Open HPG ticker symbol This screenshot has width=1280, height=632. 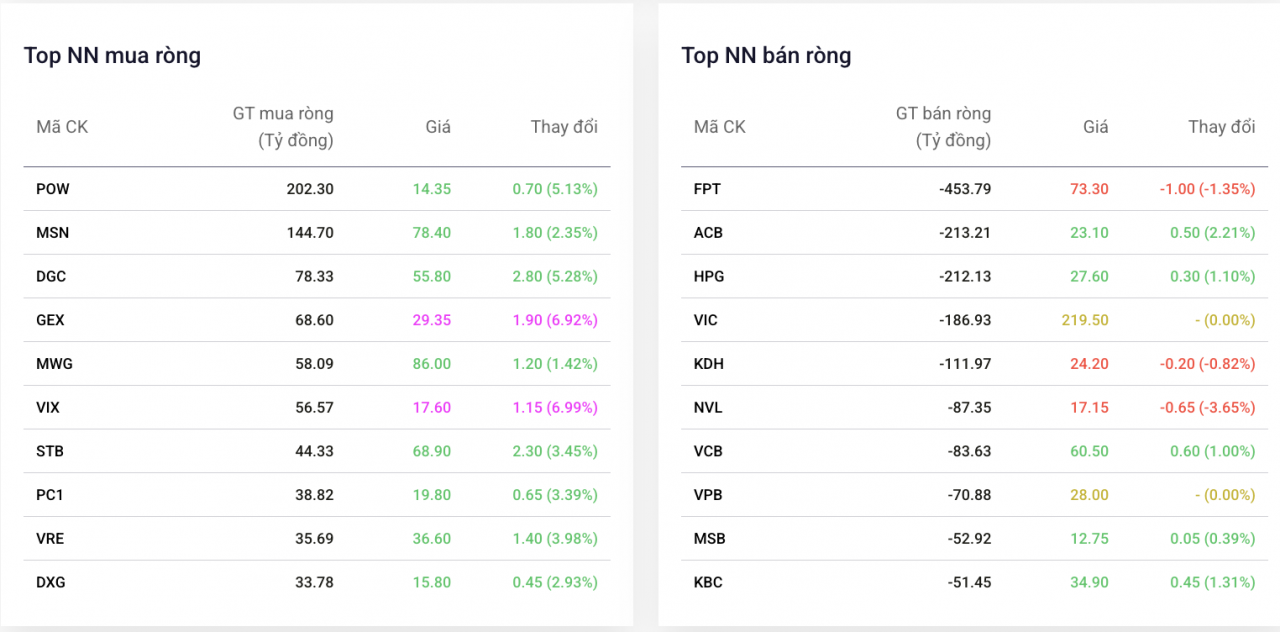point(708,277)
